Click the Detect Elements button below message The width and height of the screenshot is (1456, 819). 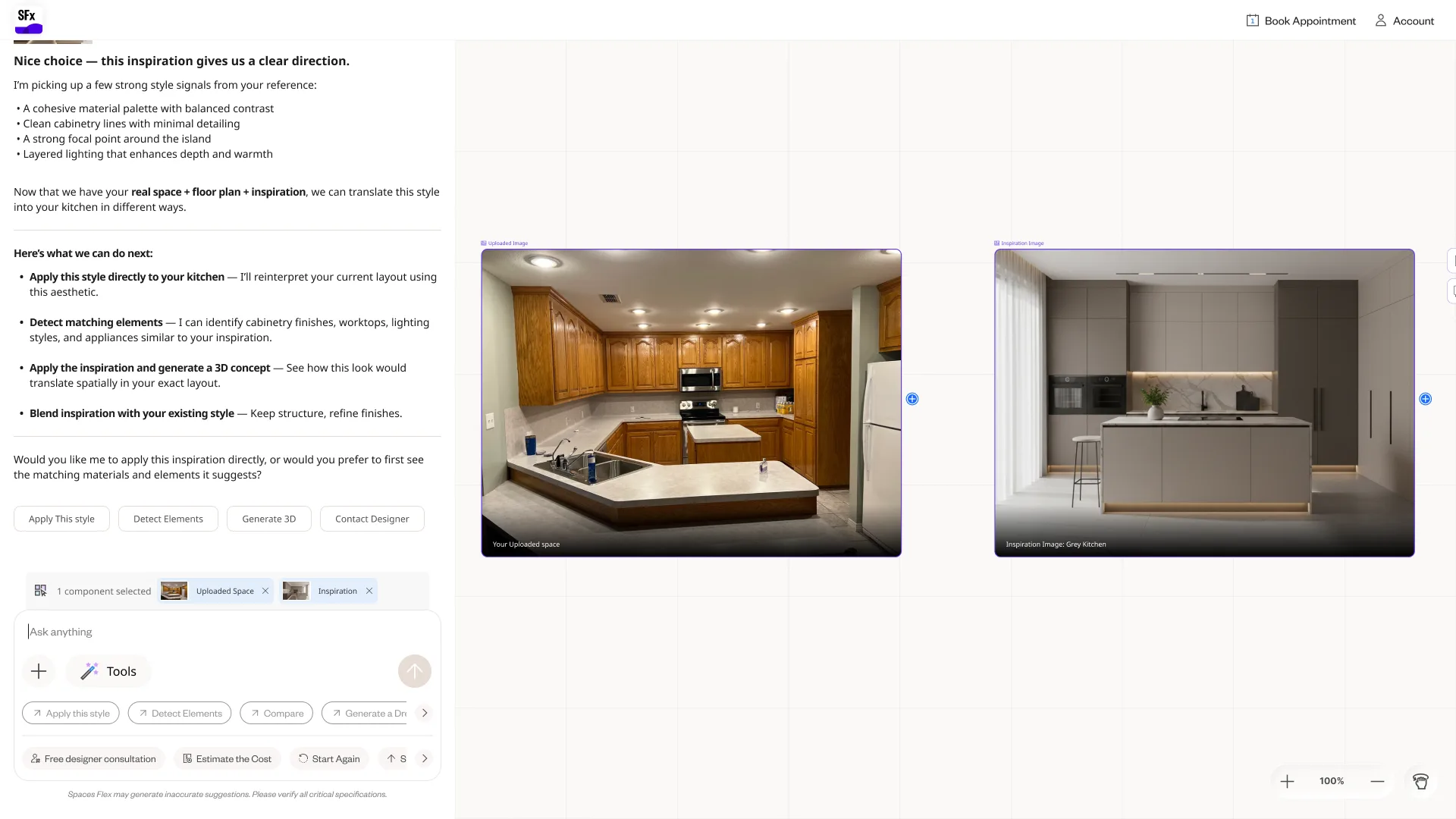[x=168, y=519]
